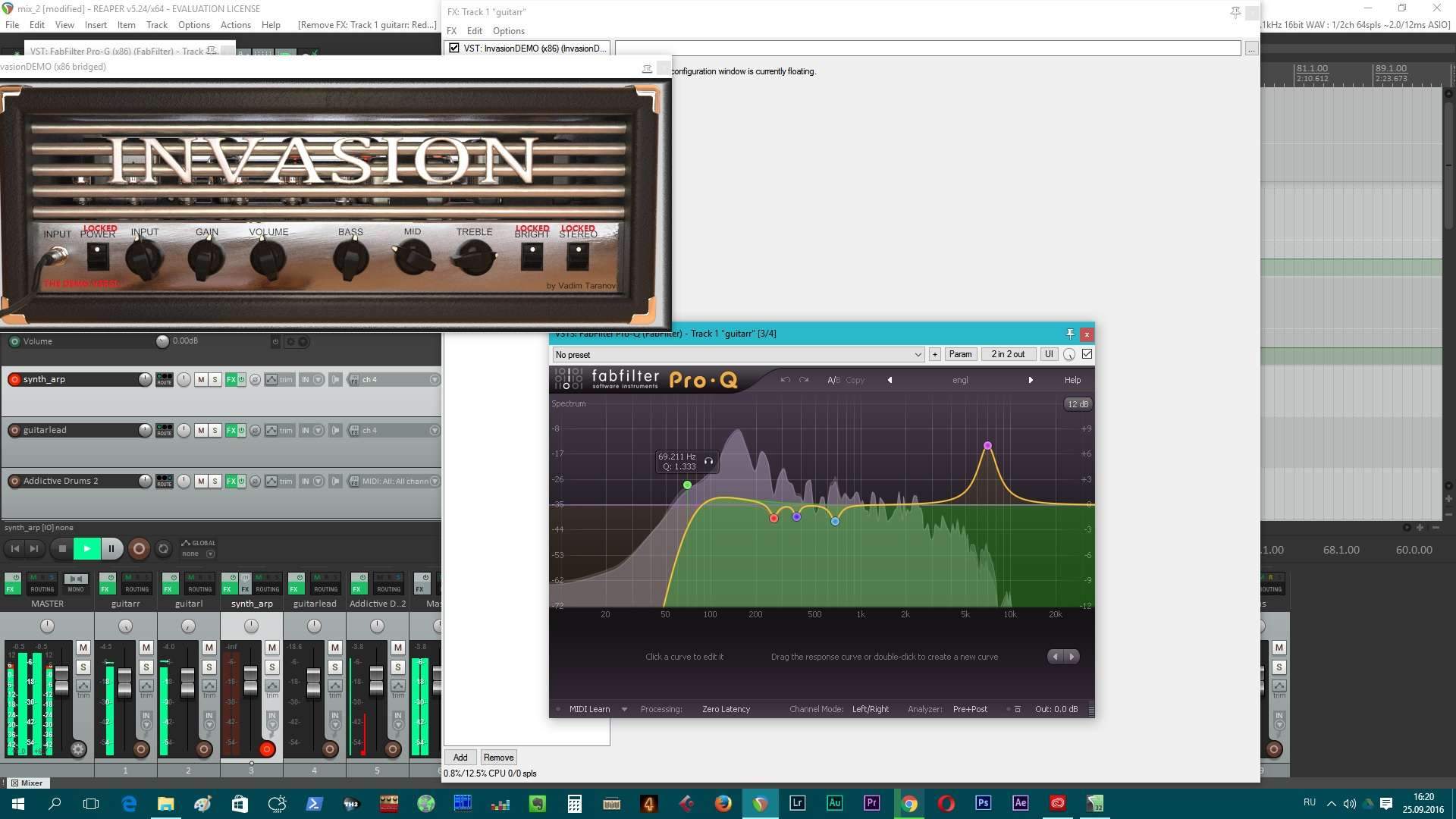Uncheck the InvasionDEMO plugin in FX list
The image size is (1456, 819).
tap(454, 48)
